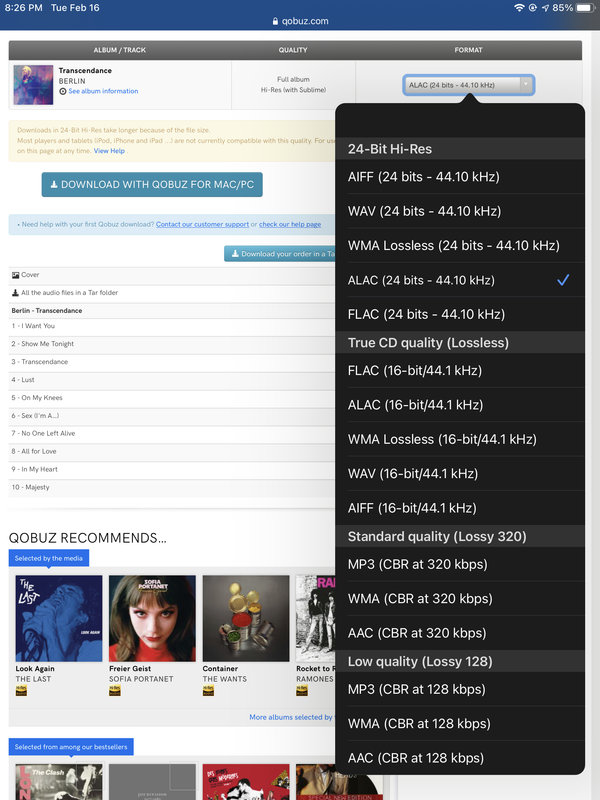Click track 4 - Lust
600x800 pixels.
[172, 380]
